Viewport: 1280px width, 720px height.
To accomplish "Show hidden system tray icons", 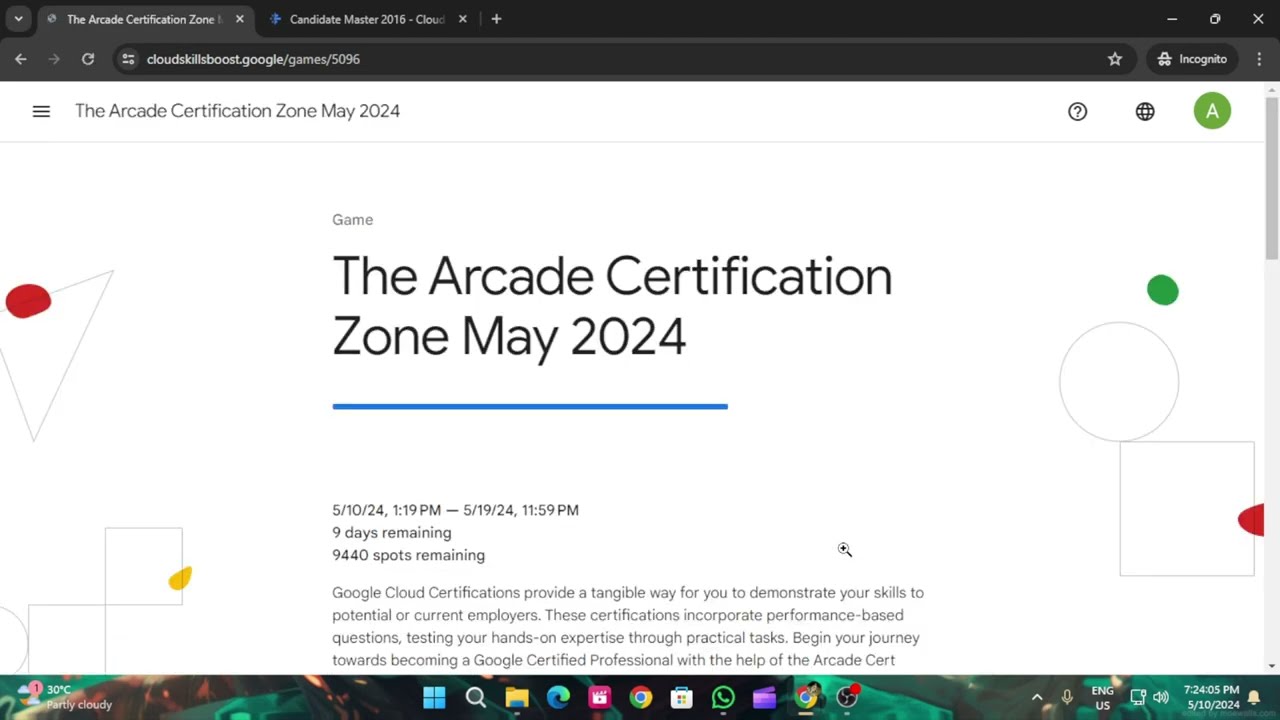I will 1037,697.
